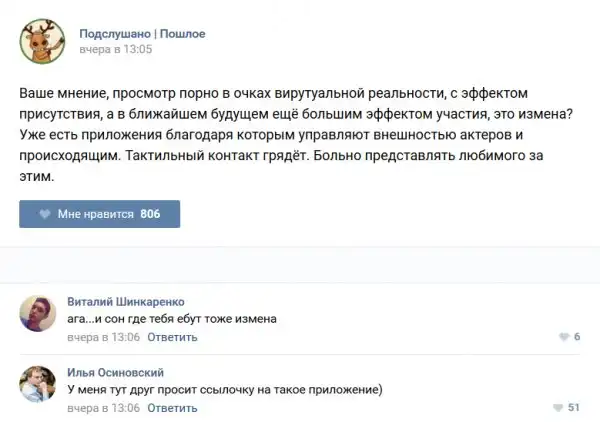Like Илья's comment with the heart icon
Screen dimensions: 600x422
[x=556, y=408]
